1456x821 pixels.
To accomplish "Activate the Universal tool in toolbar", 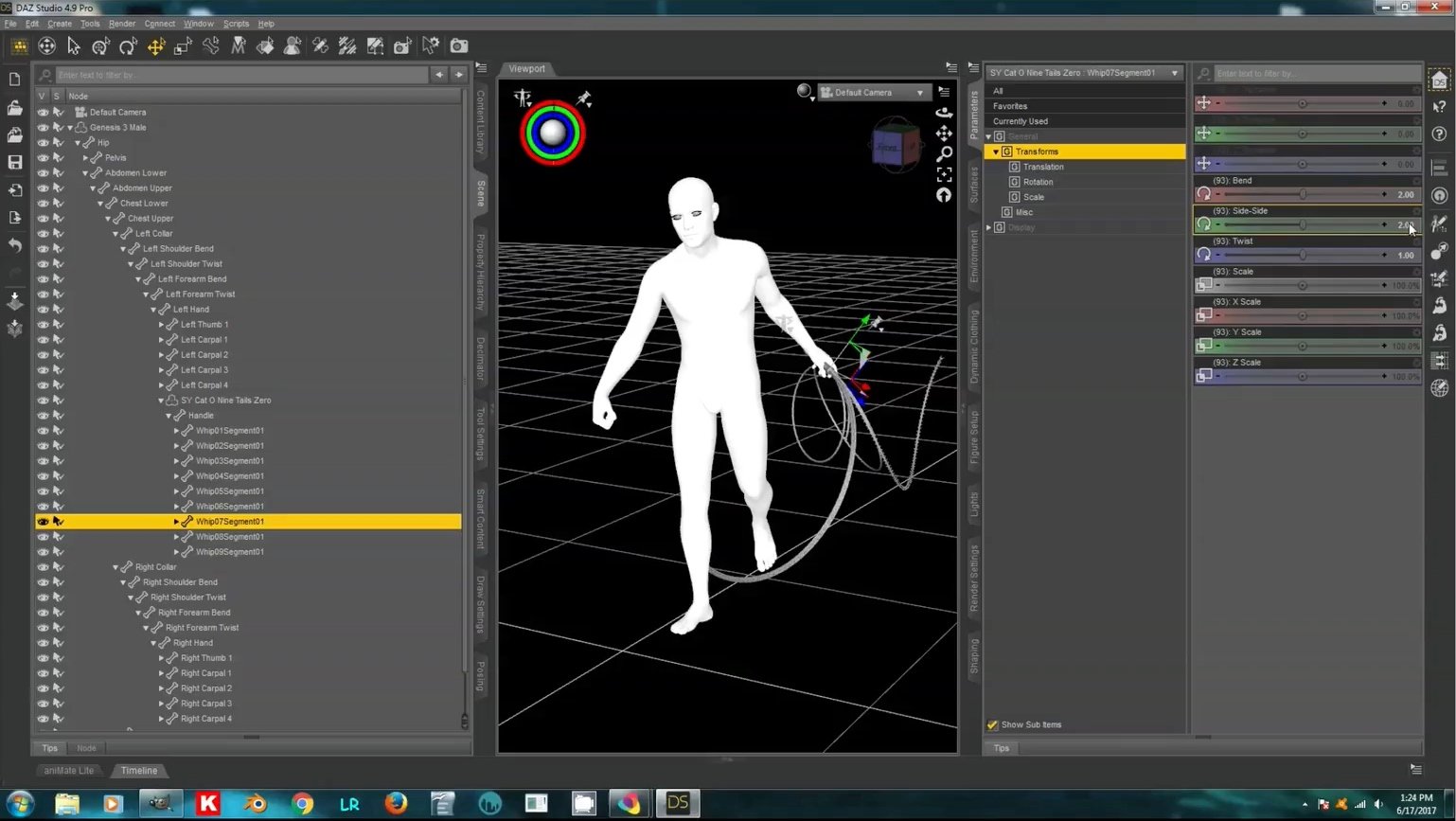I will click(x=101, y=45).
